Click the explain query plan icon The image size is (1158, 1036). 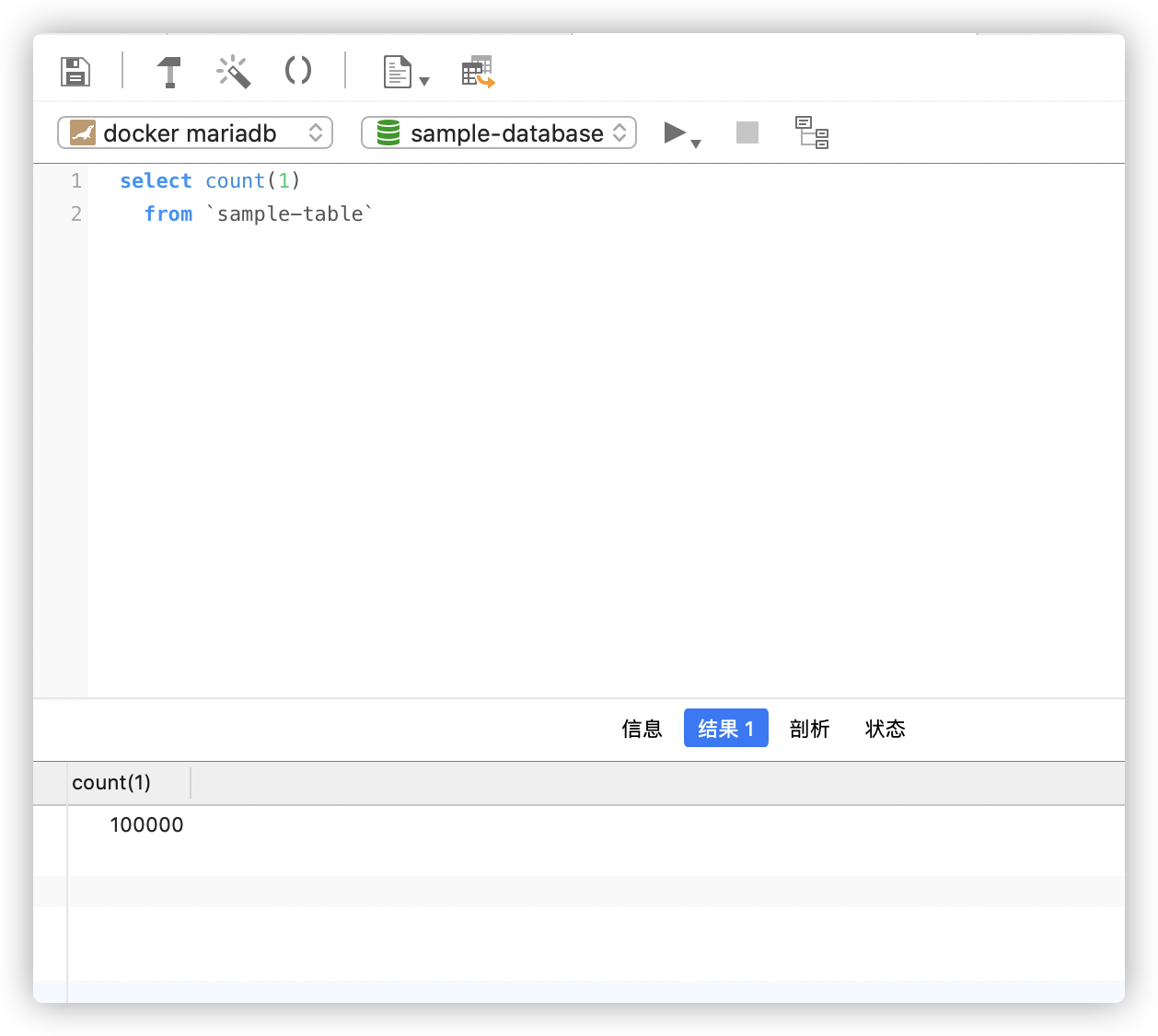812,132
